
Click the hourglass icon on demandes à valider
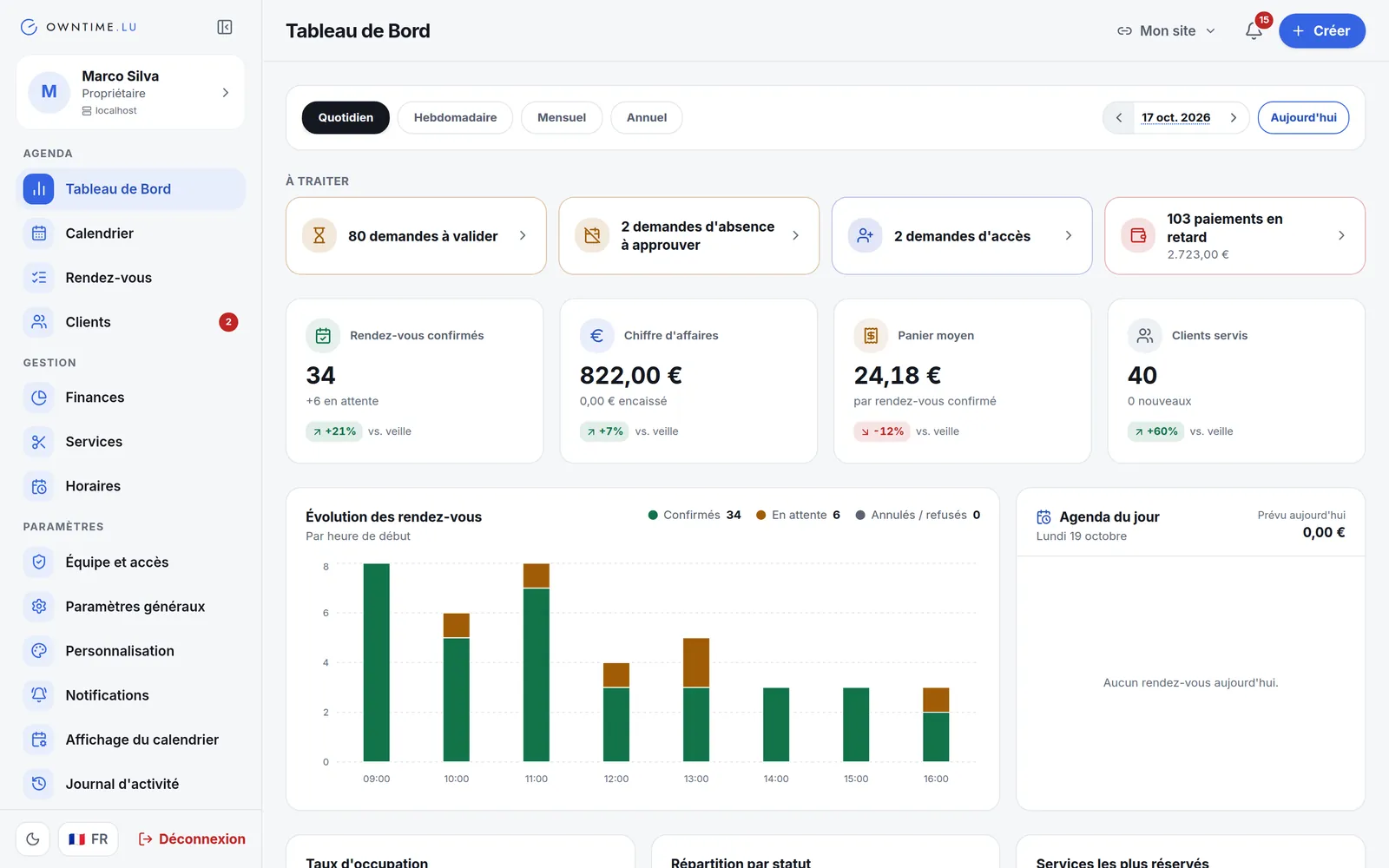(x=319, y=235)
